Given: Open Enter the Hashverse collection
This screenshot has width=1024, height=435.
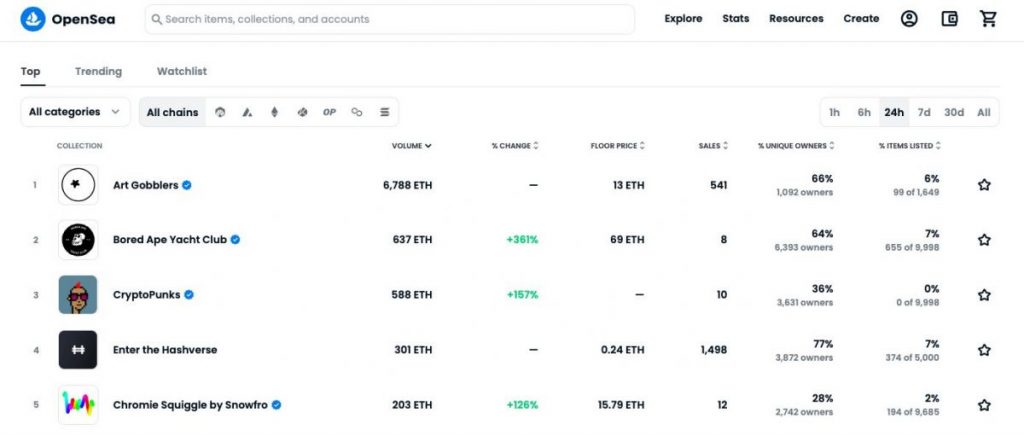Looking at the screenshot, I should 165,350.
